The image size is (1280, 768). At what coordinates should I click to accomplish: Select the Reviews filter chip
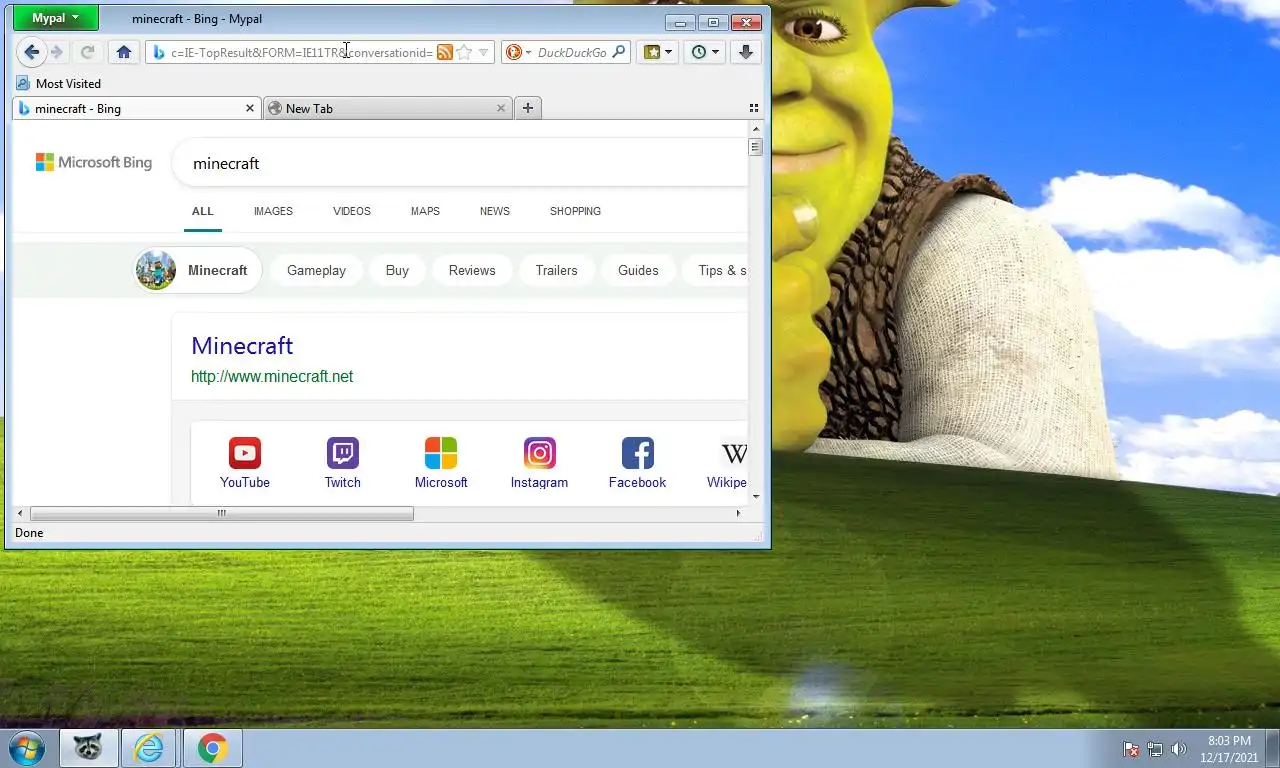tap(472, 270)
